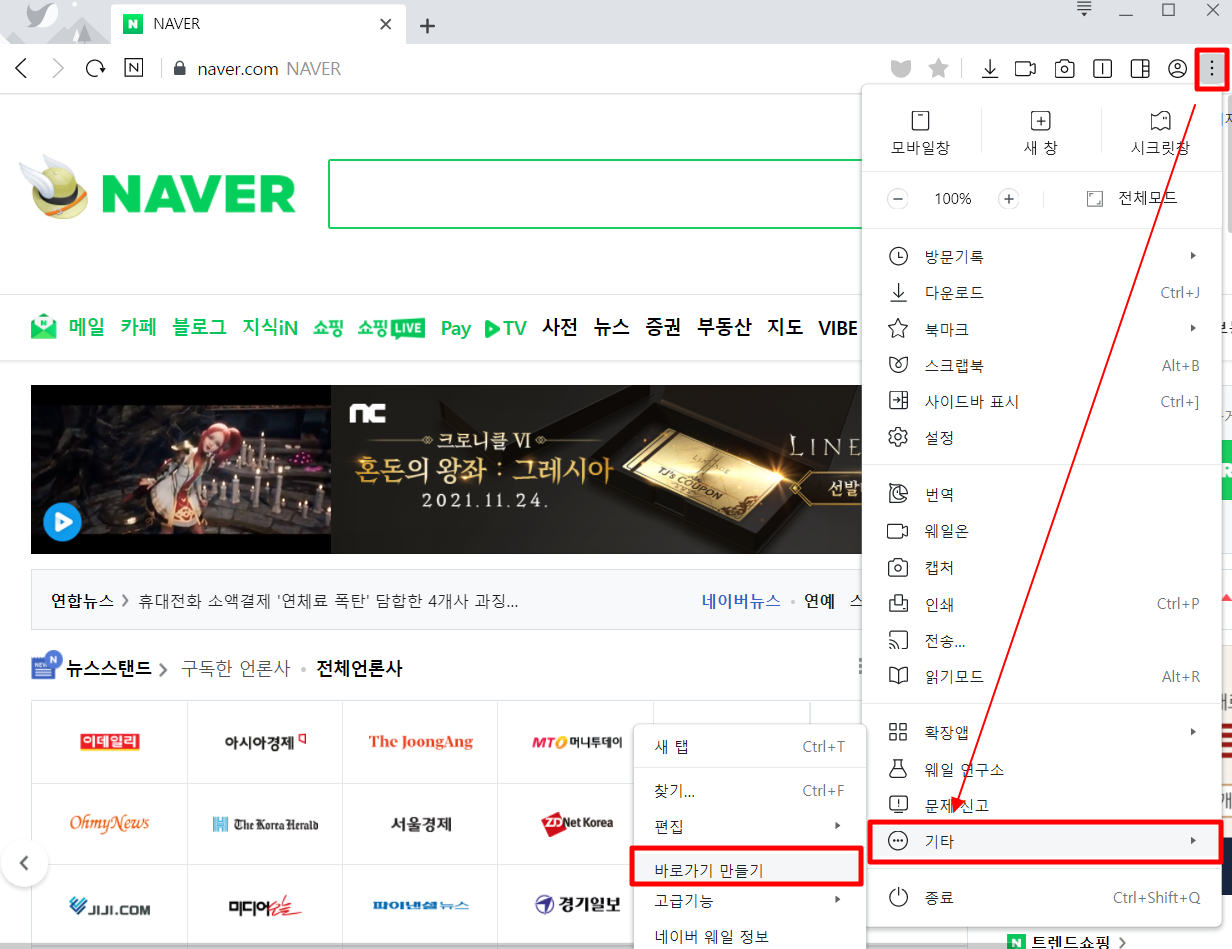1232x949 pixels.
Task: Select 바로가기 만들기 in the submenu
Action: pos(746,869)
